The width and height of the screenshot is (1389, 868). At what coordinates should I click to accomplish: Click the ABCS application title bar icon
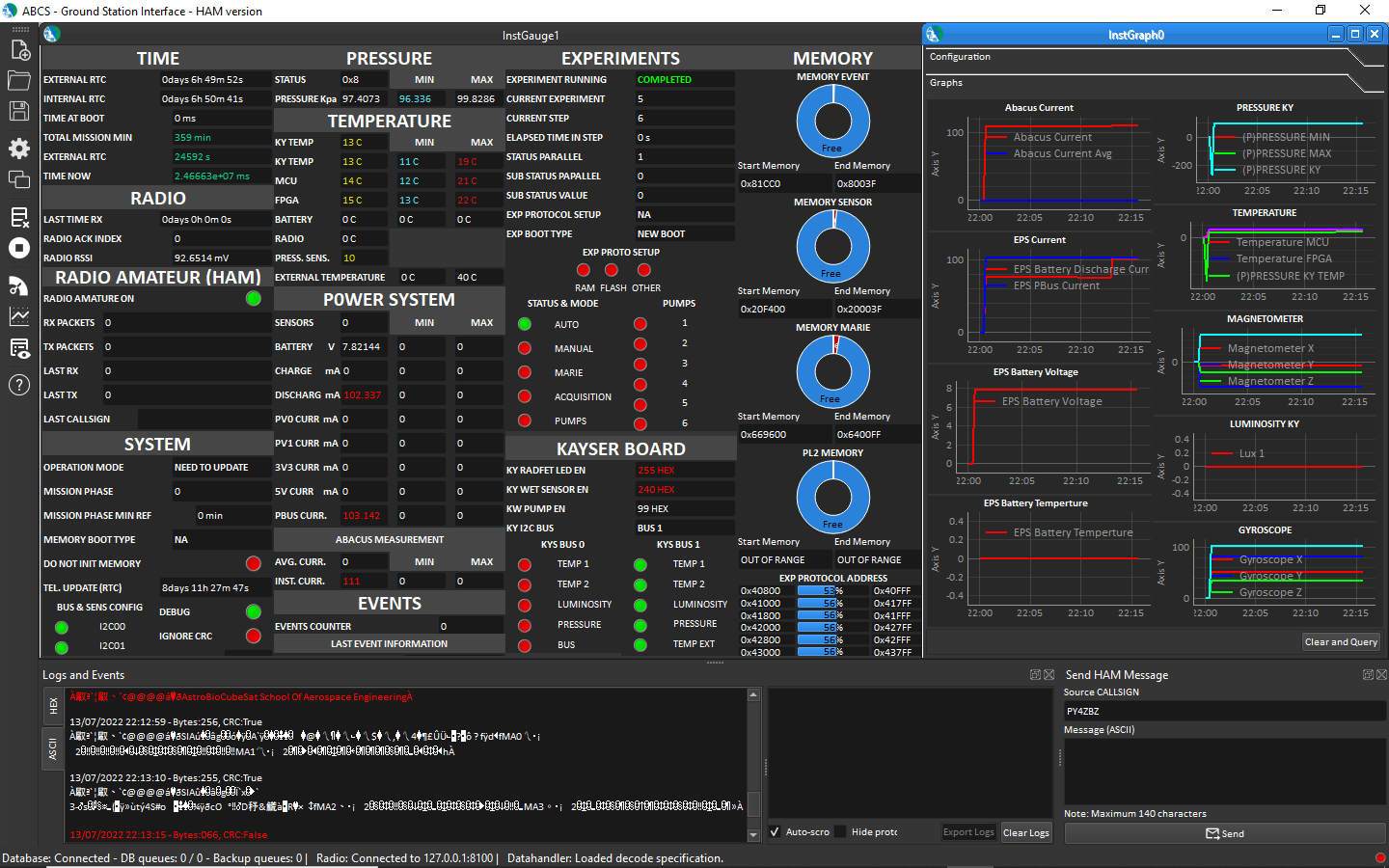(10, 11)
